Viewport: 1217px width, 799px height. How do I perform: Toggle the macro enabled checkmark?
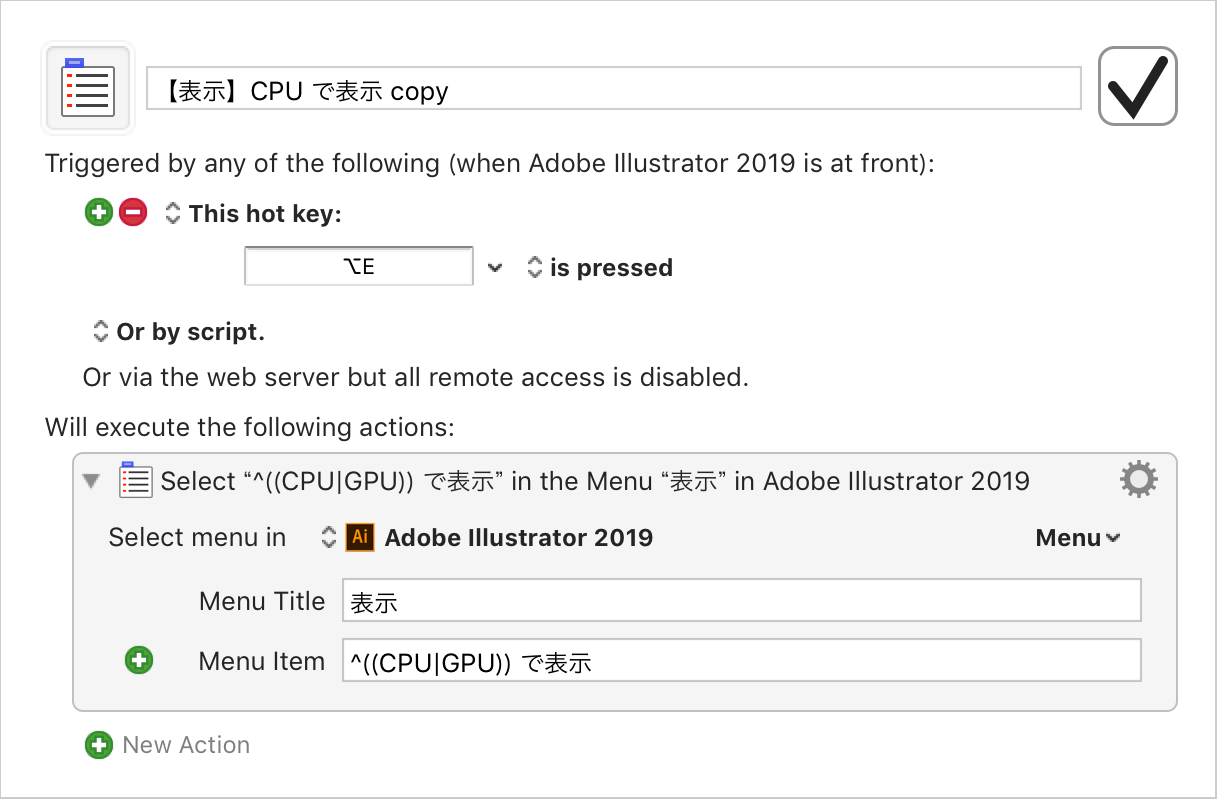coord(1137,87)
